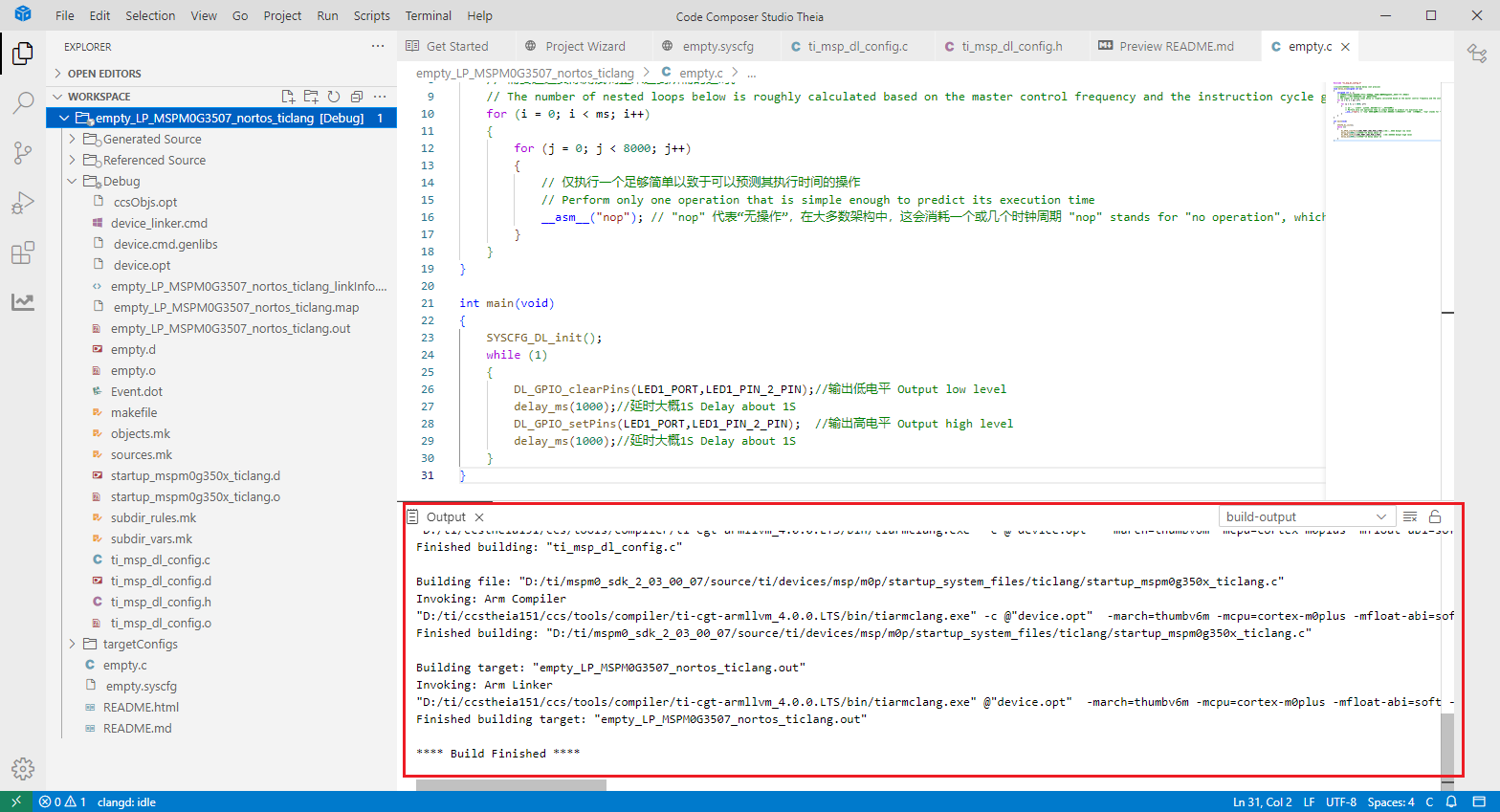Open notifications bell in status bar
Viewport: 1500px width, 812px height.
(1451, 801)
